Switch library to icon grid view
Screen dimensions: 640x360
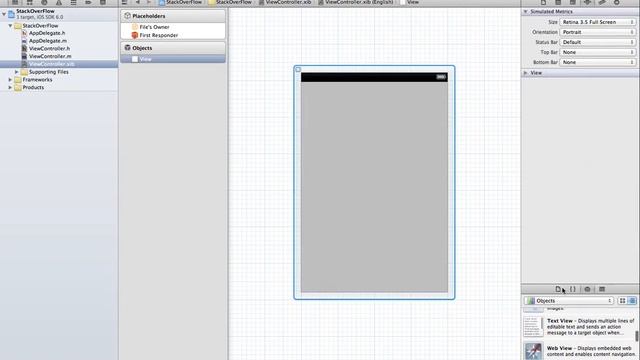click(x=622, y=301)
